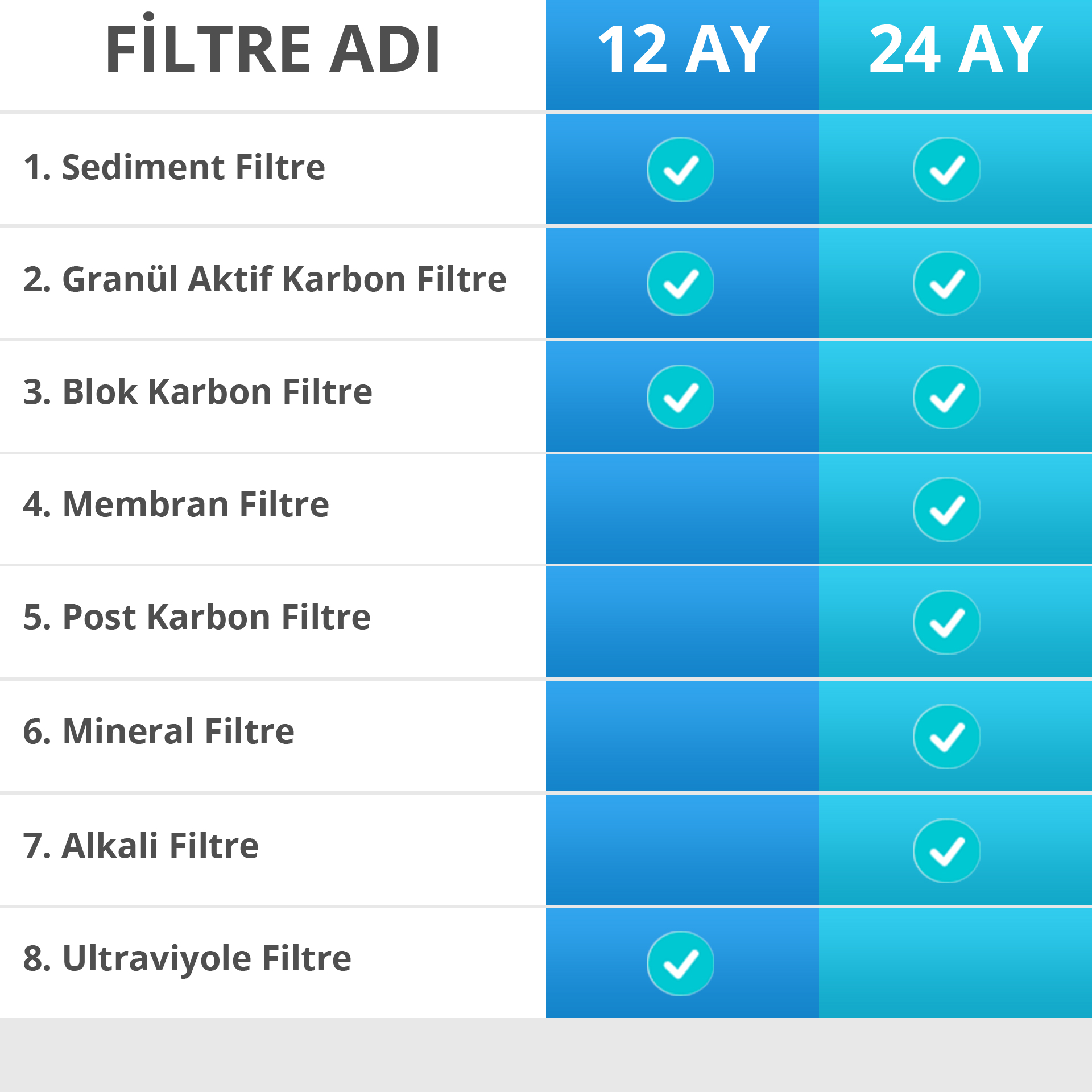Select the 12 AY column header

pyautogui.click(x=682, y=51)
